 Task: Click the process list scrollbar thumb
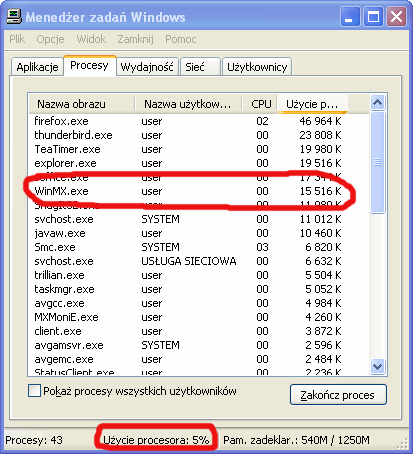coord(377,162)
